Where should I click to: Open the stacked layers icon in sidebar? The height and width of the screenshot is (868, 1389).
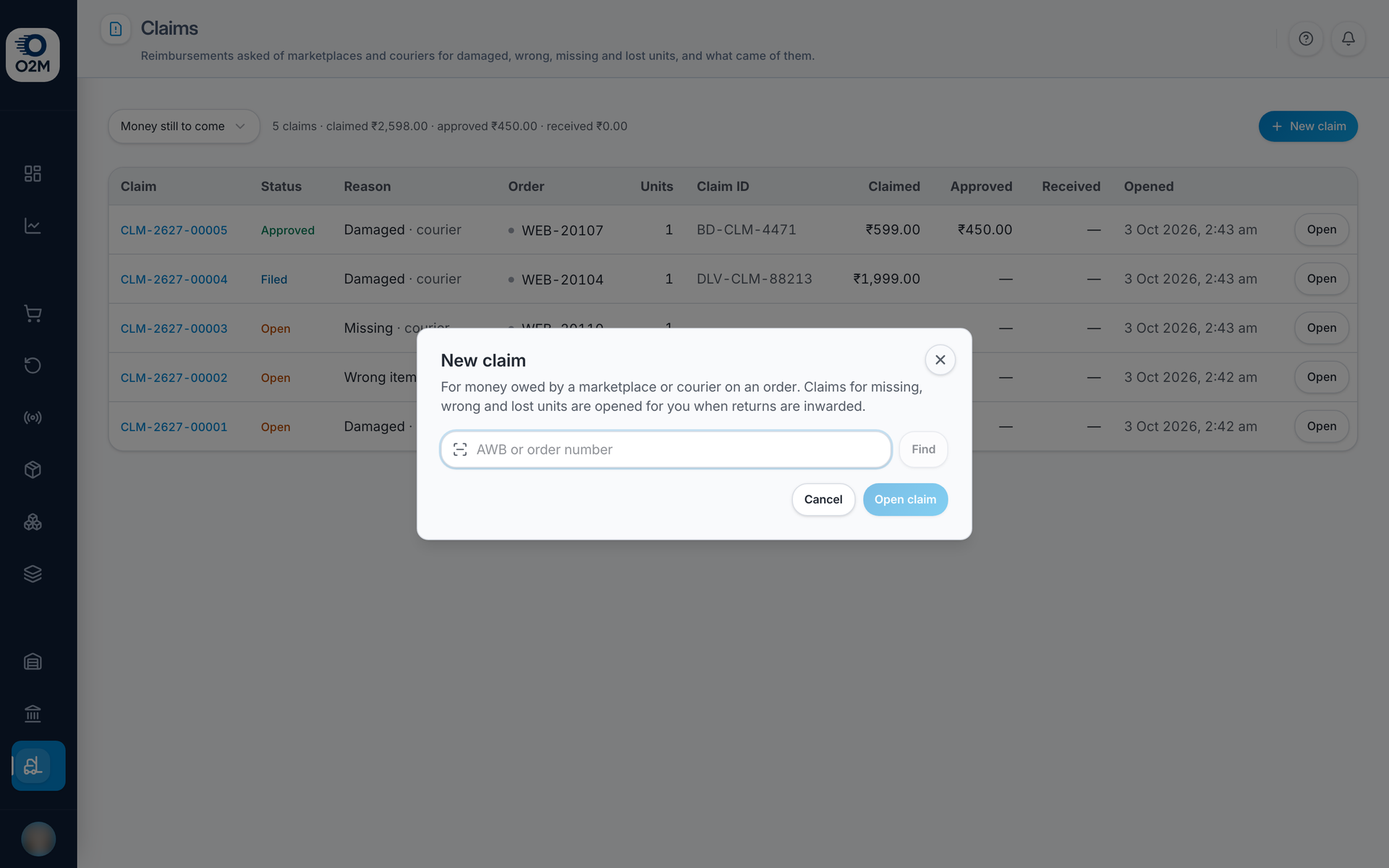33,574
